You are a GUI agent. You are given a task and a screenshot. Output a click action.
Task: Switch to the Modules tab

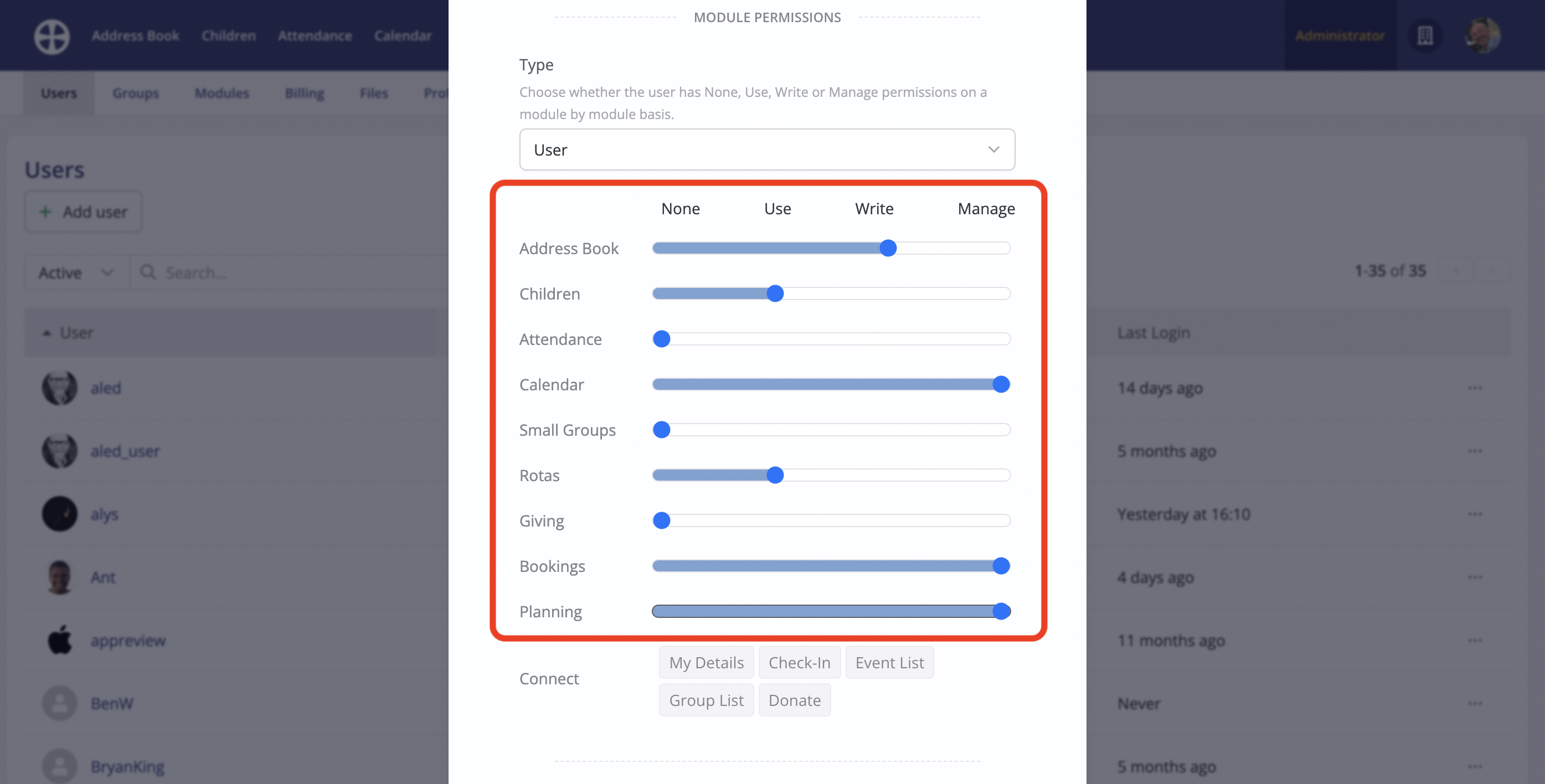[222, 93]
